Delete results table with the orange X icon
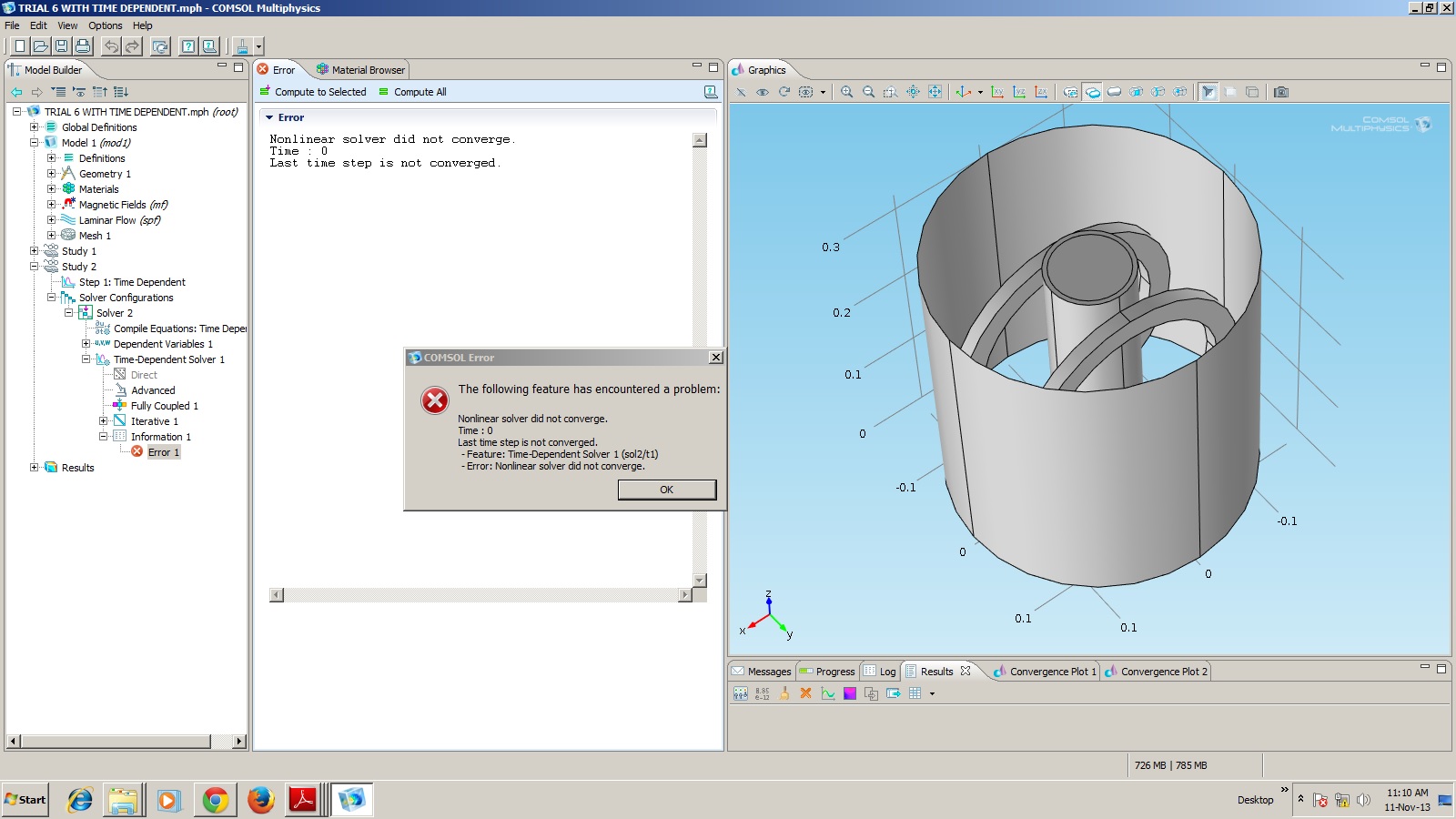 [805, 693]
